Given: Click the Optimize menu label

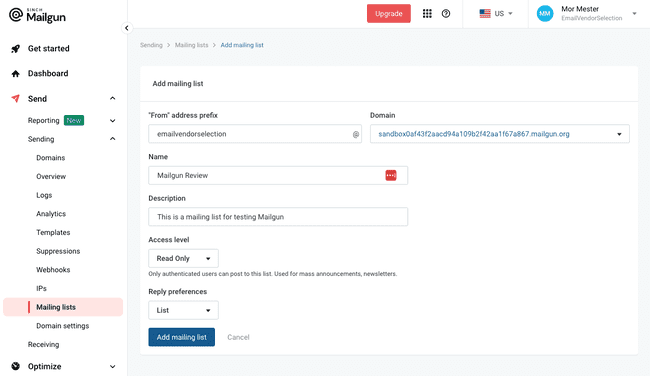Looking at the screenshot, I should click(x=44, y=366).
